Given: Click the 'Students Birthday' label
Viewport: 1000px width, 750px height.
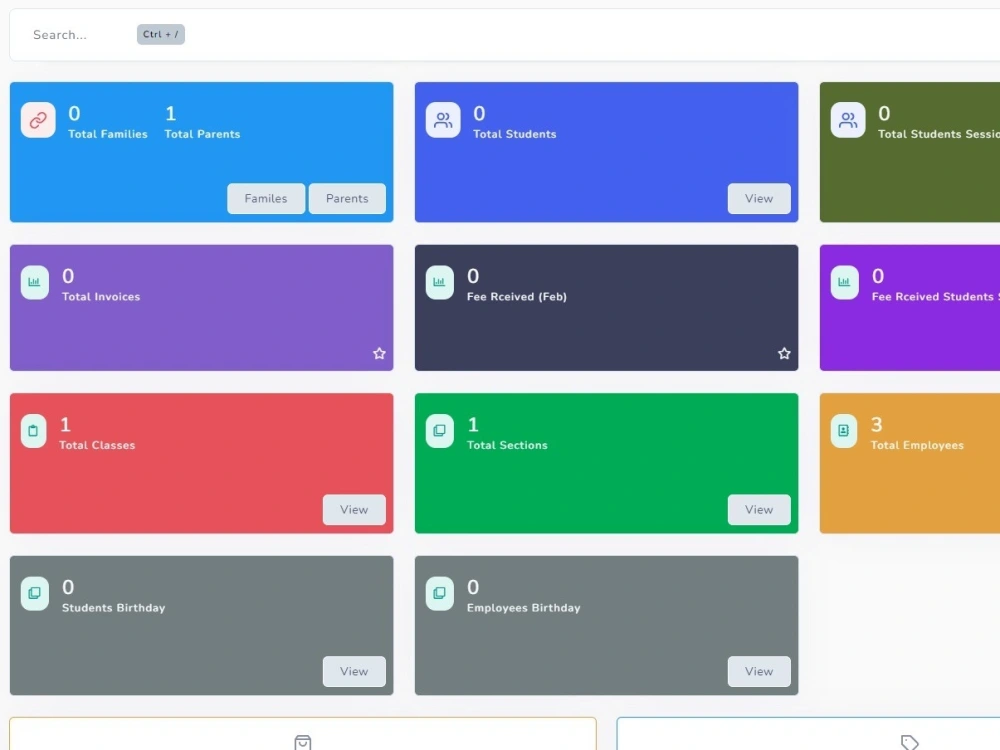Looking at the screenshot, I should click(114, 608).
